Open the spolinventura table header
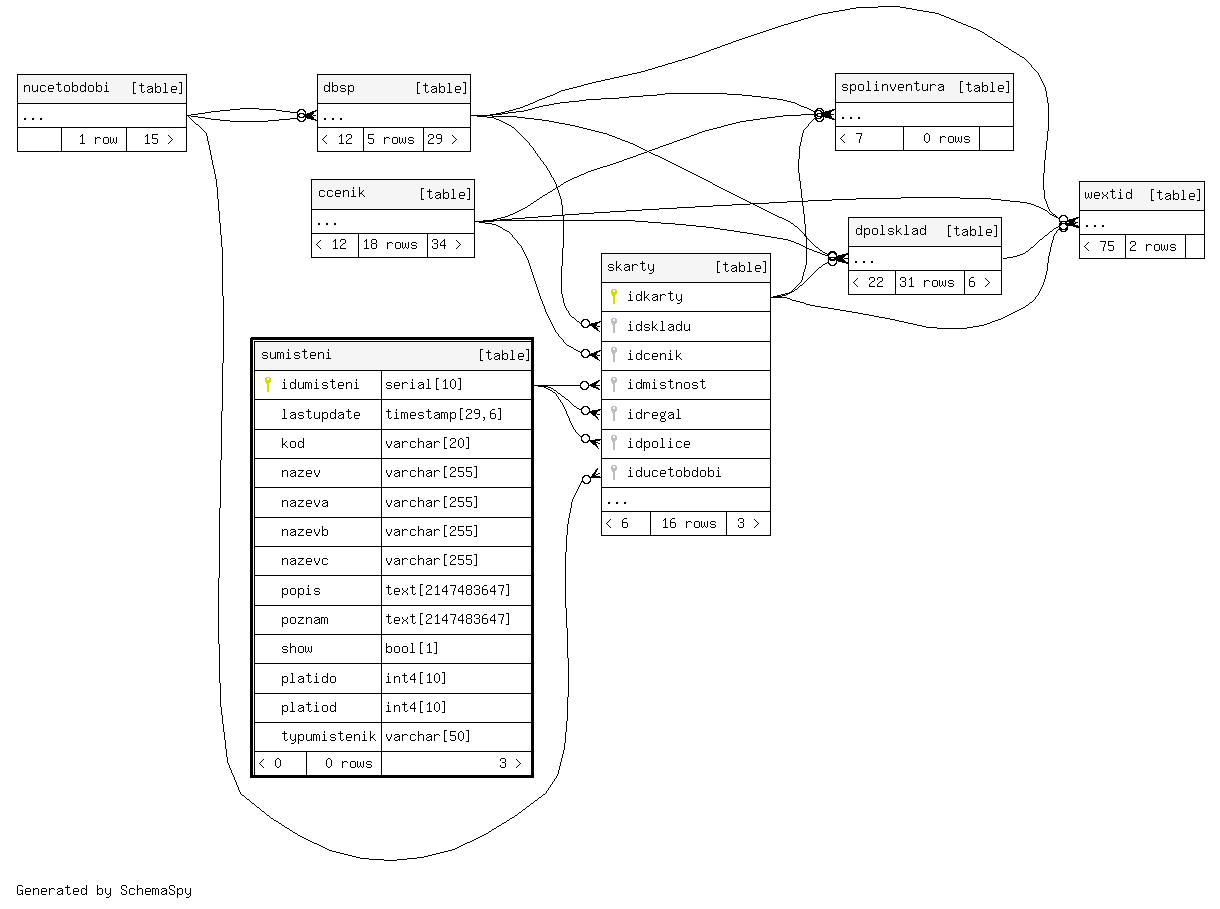 tap(924, 87)
